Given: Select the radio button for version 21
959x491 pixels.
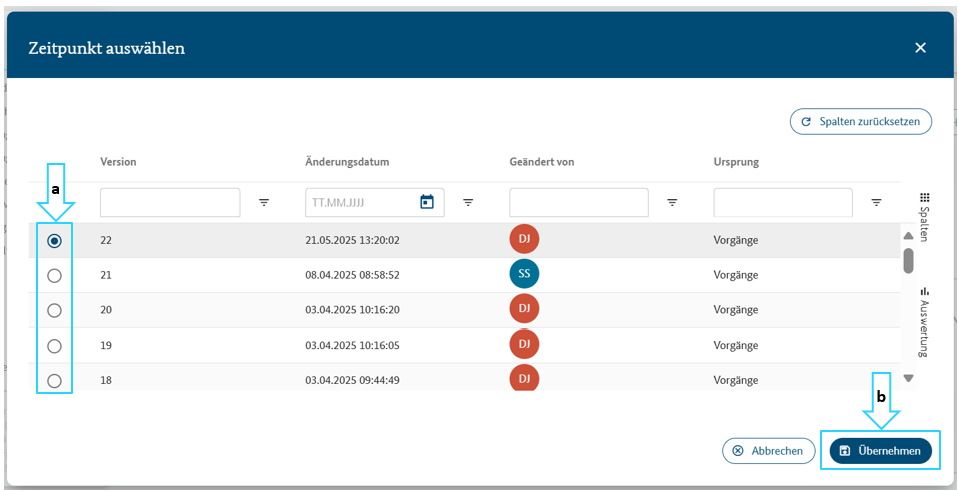Looking at the screenshot, I should click(55, 276).
